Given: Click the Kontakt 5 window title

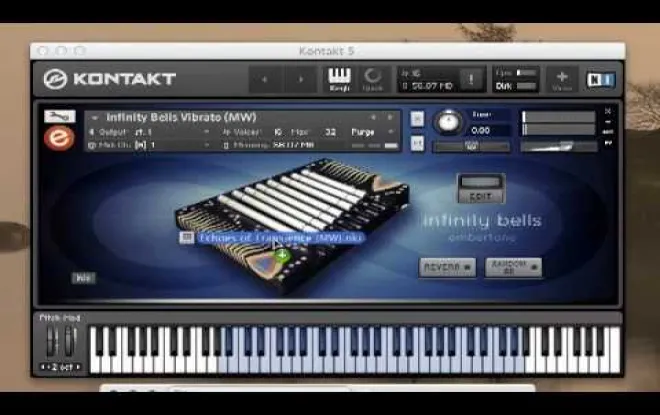Looking at the screenshot, I should (x=327, y=51).
